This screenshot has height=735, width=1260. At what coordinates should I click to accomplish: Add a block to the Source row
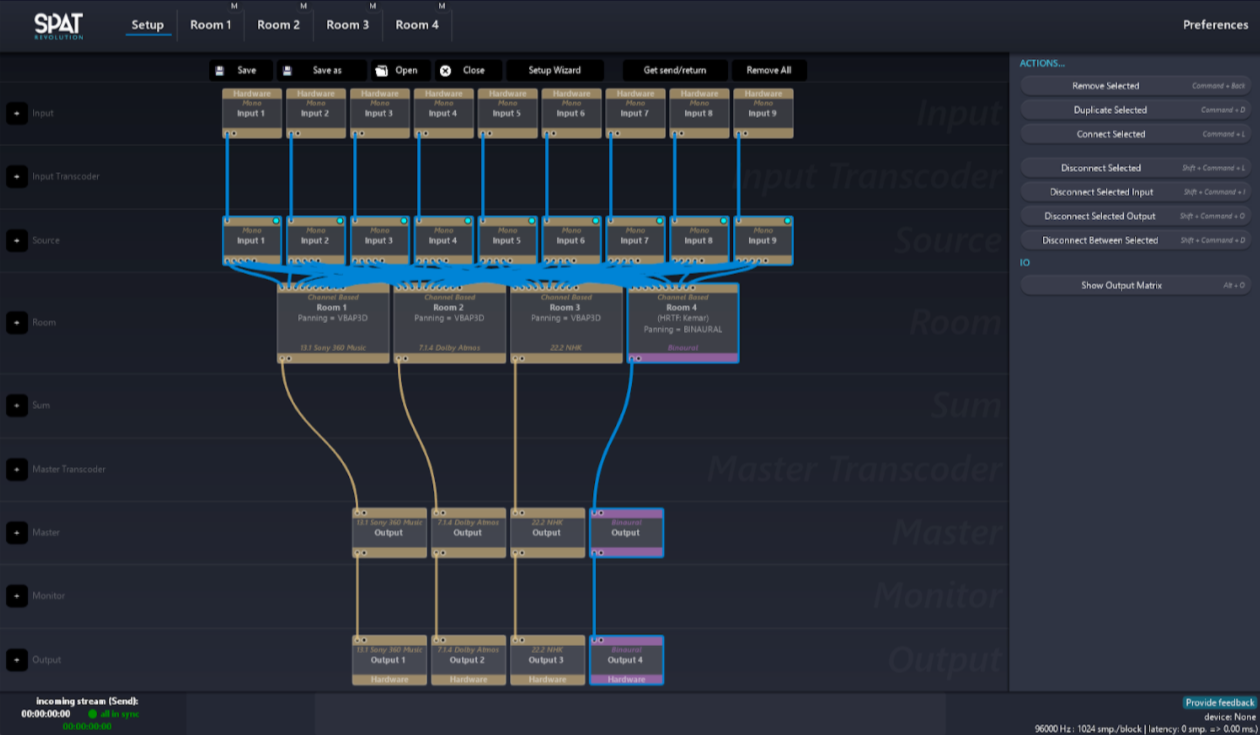coord(17,240)
